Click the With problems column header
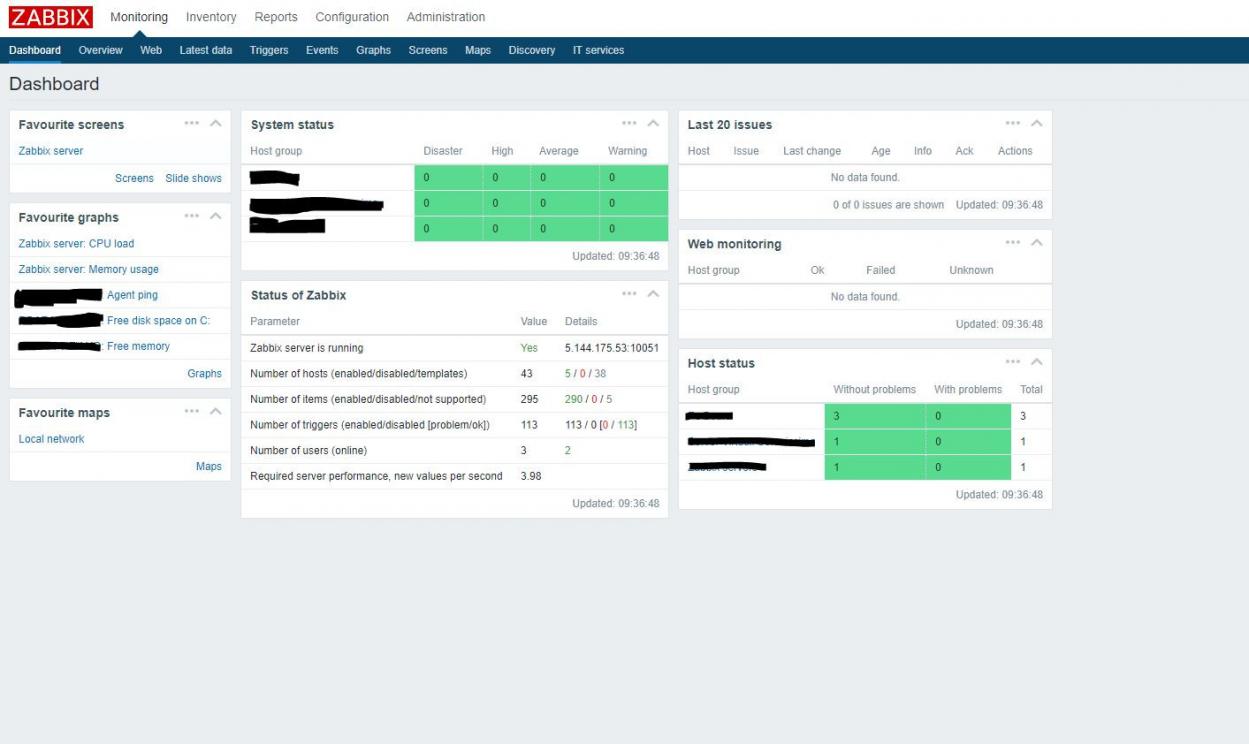Image resolution: width=1249 pixels, height=744 pixels. (x=968, y=389)
